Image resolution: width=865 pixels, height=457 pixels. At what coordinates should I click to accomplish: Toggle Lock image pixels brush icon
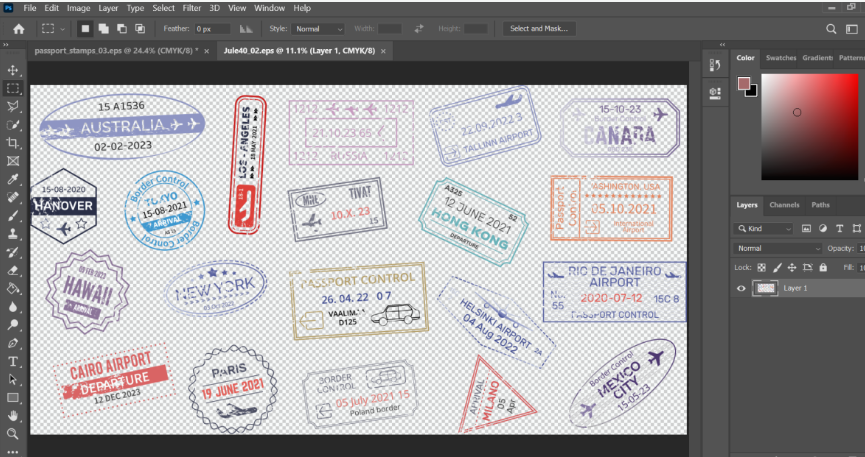tap(777, 268)
